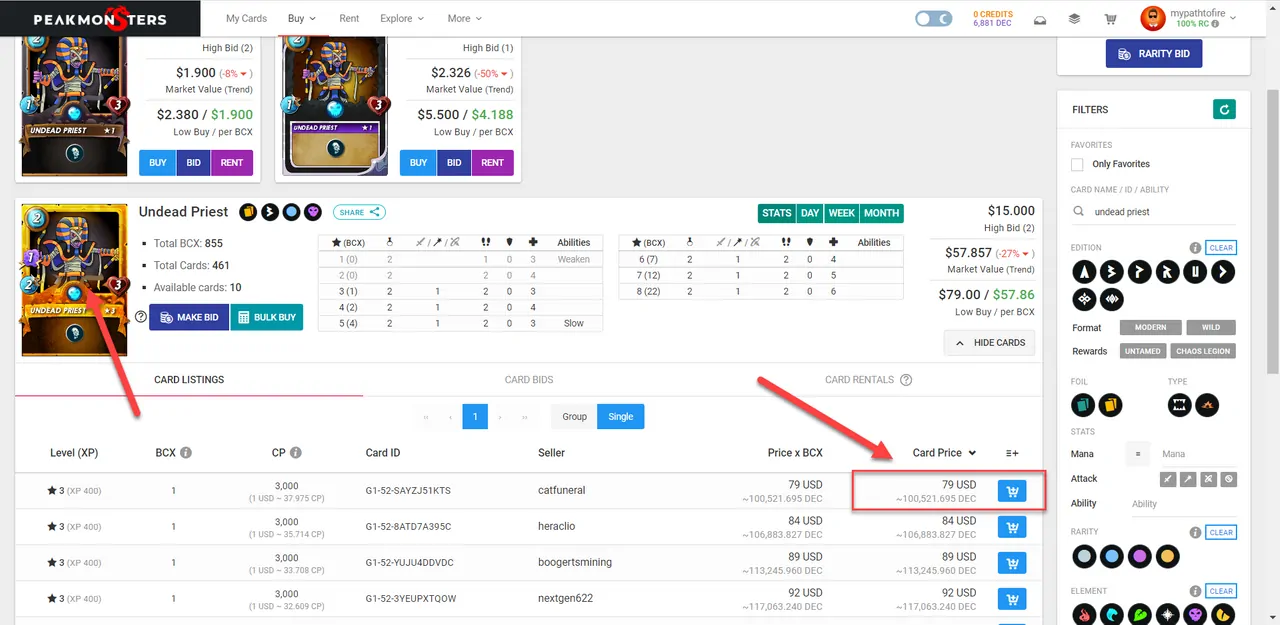Viewport: 1280px width, 625px height.
Task: Switch to the Card Rentals tab
Action: (x=868, y=380)
